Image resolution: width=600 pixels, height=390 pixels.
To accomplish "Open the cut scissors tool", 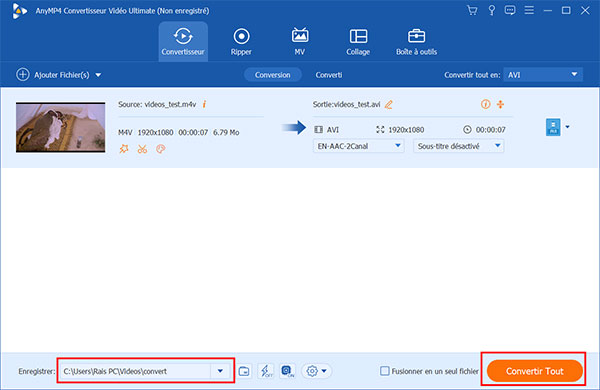I will point(142,149).
